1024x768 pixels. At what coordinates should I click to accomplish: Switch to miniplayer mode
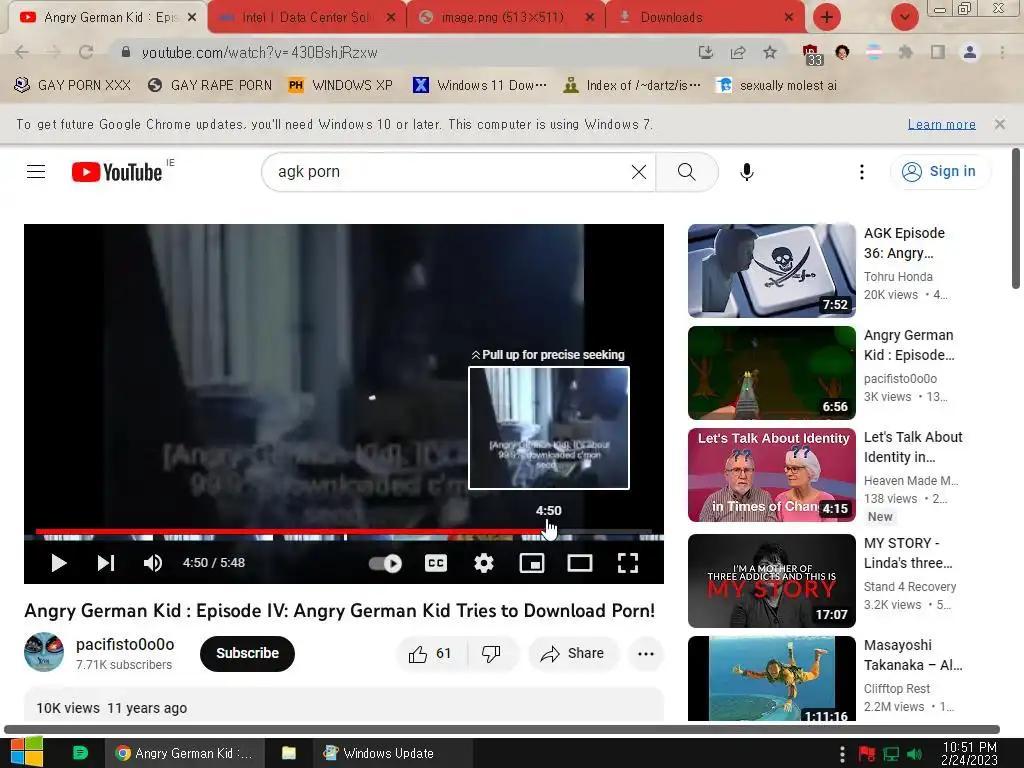532,563
